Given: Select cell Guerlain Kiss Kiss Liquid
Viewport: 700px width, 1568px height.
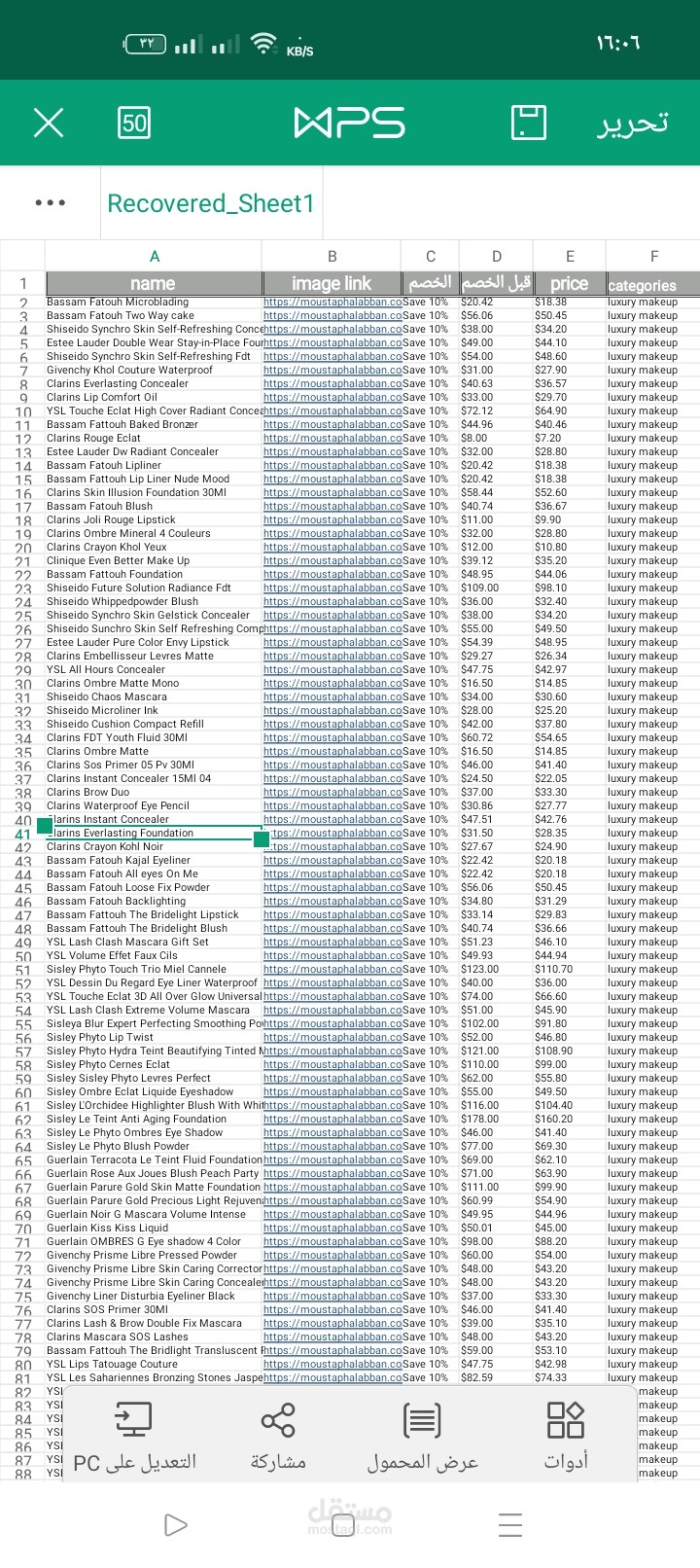Looking at the screenshot, I should click(154, 1228).
